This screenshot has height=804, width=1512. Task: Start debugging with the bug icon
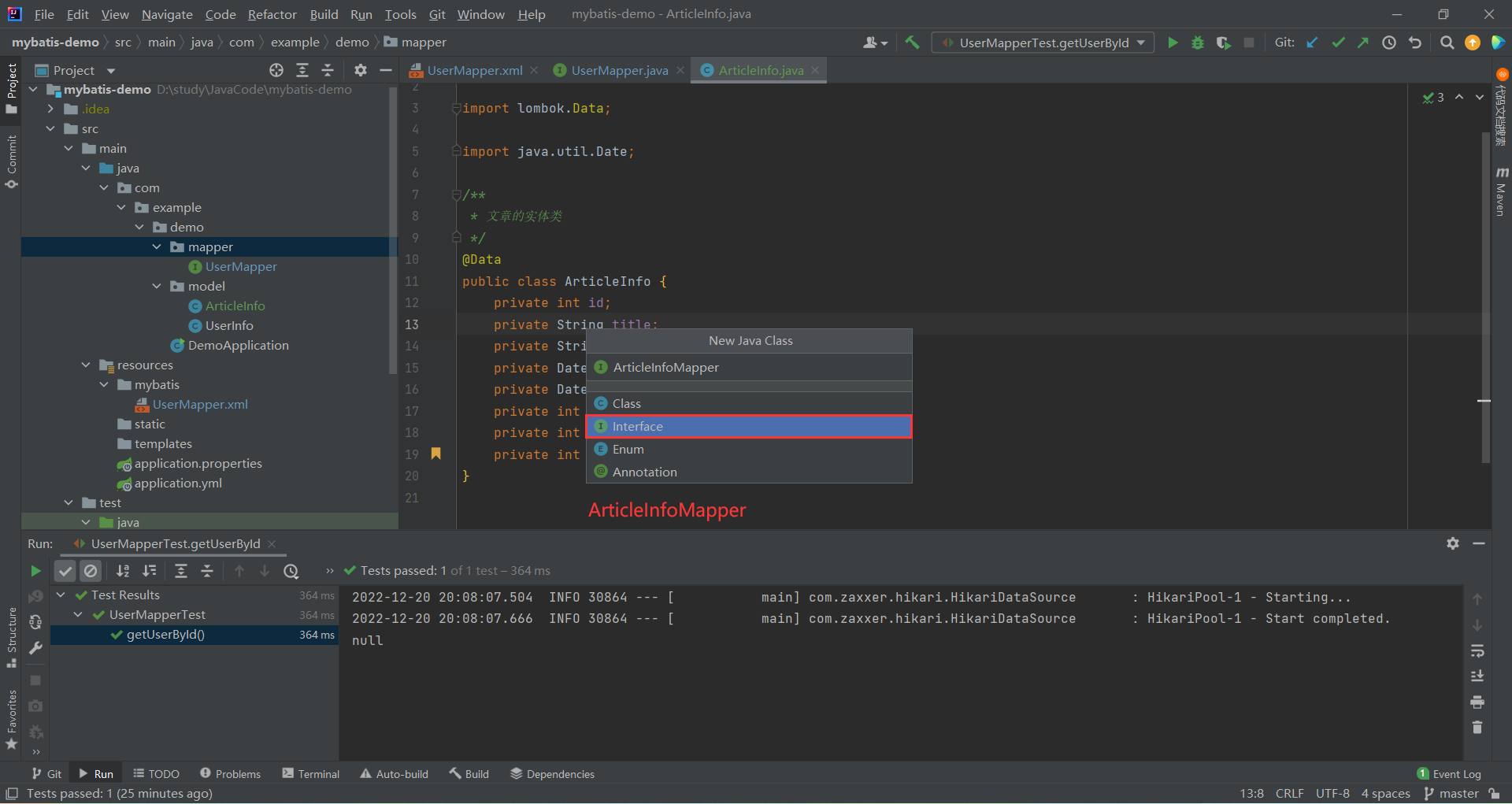click(1198, 43)
